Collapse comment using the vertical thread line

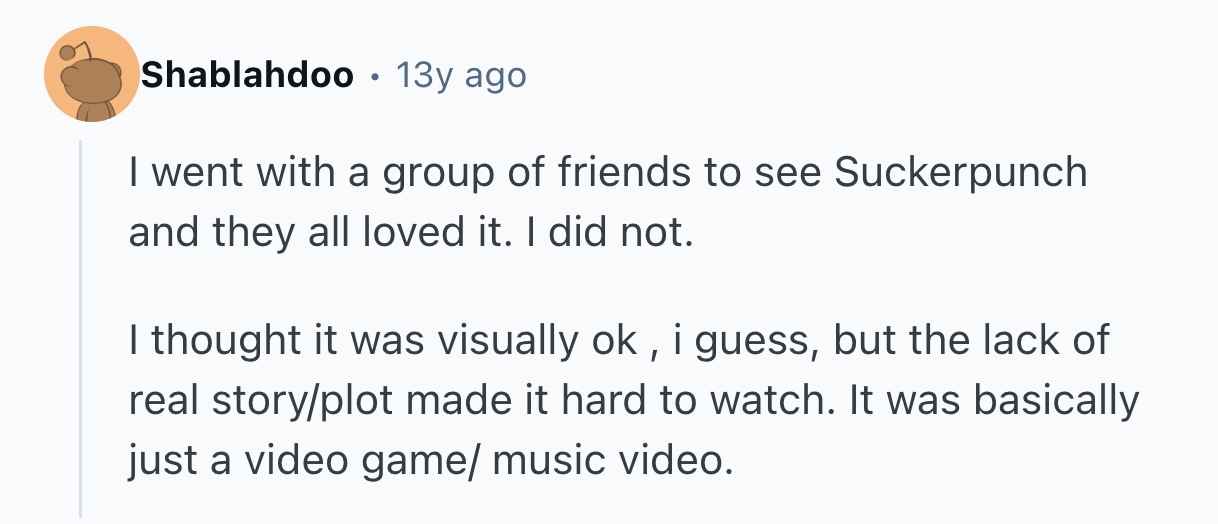point(81,330)
